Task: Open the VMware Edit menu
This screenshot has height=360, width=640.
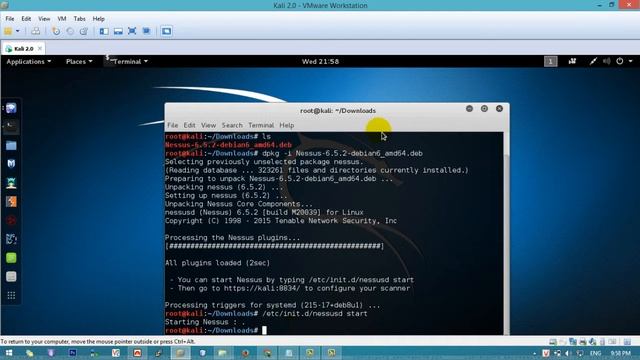Action: coord(26,19)
